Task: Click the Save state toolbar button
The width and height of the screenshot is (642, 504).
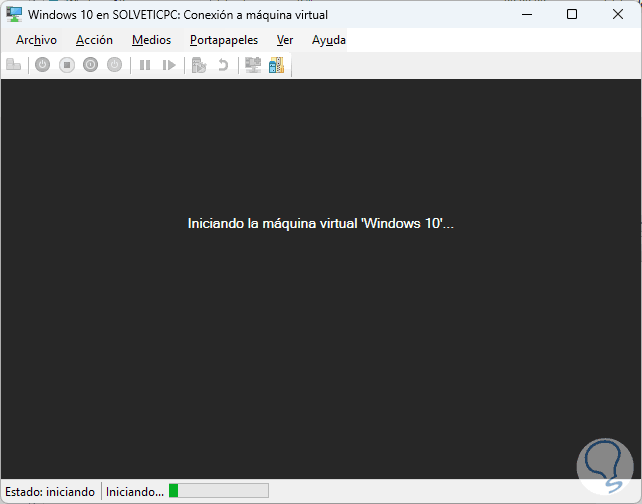Action: 115,65
